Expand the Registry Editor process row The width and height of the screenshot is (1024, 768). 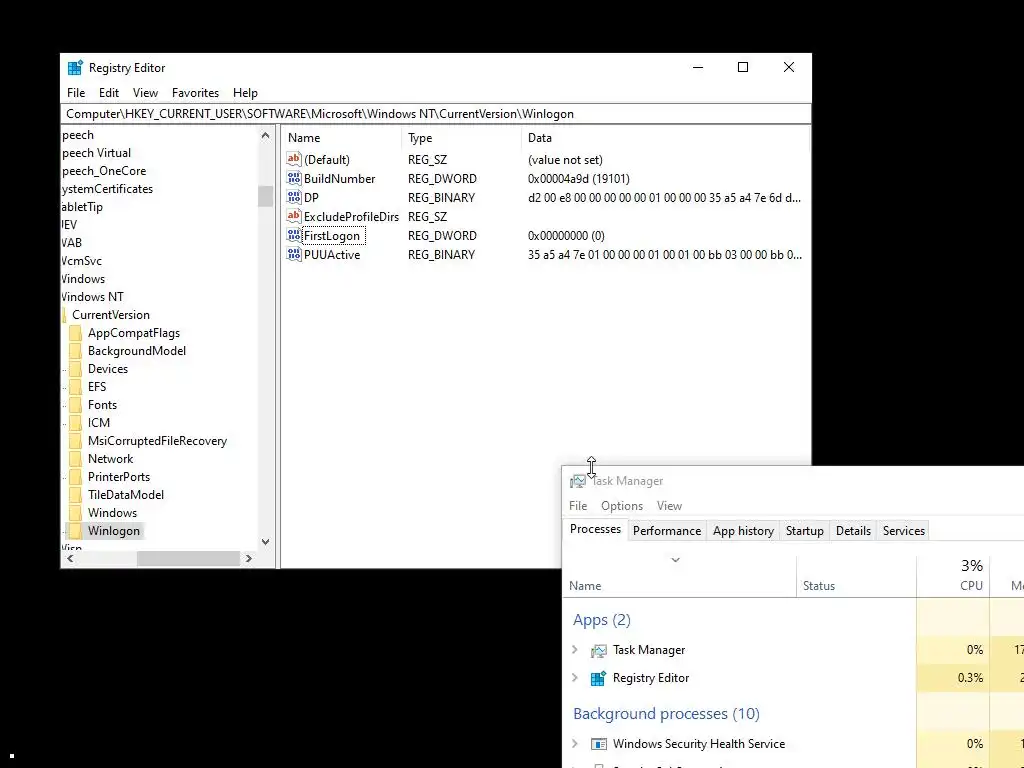point(575,678)
